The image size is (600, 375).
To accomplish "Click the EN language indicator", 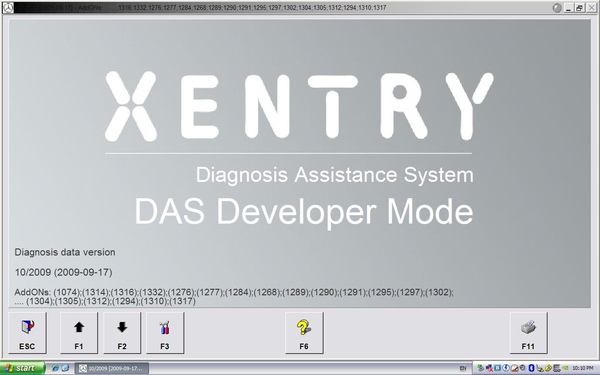I will [x=463, y=368].
